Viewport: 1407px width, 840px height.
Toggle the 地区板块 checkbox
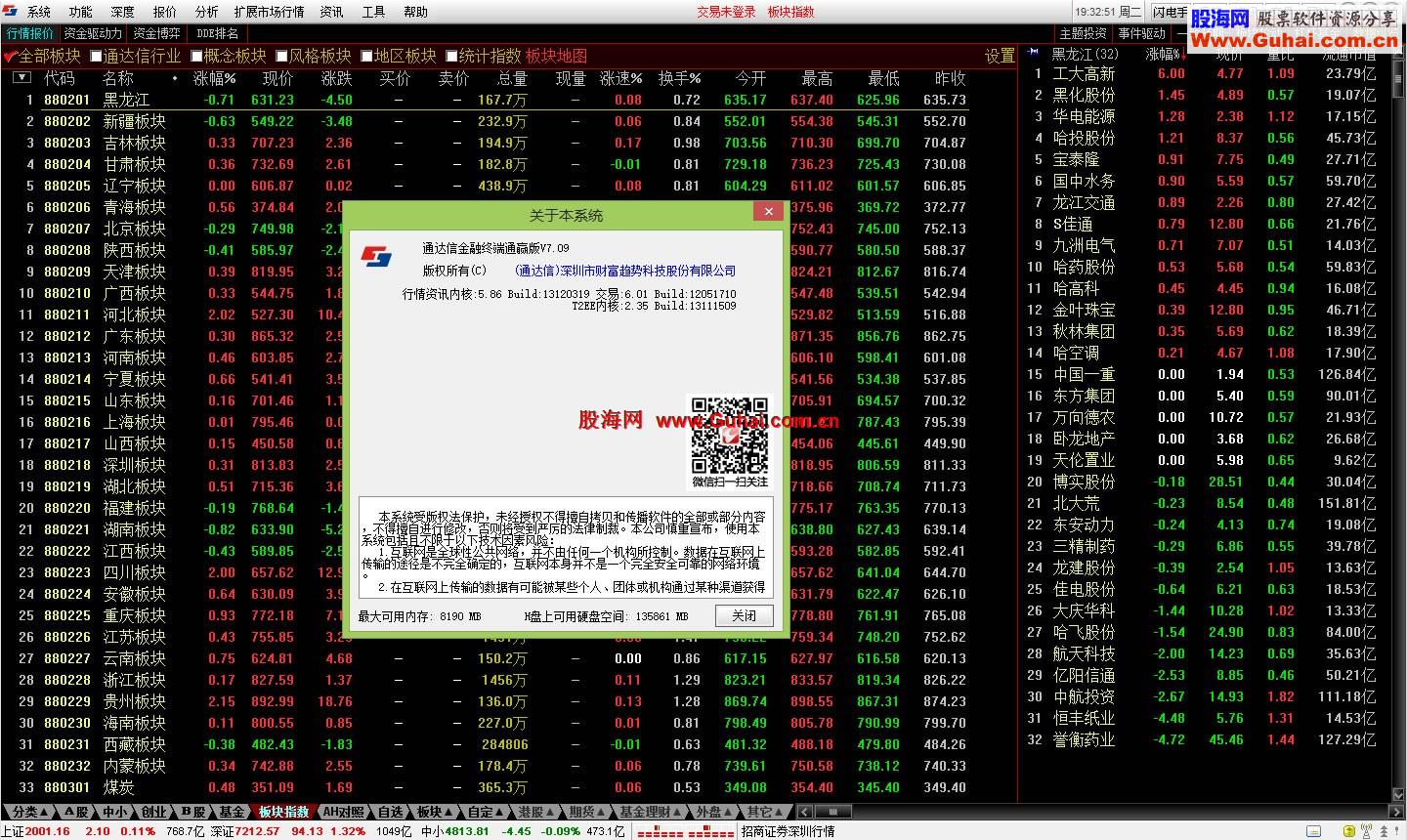coord(366,56)
